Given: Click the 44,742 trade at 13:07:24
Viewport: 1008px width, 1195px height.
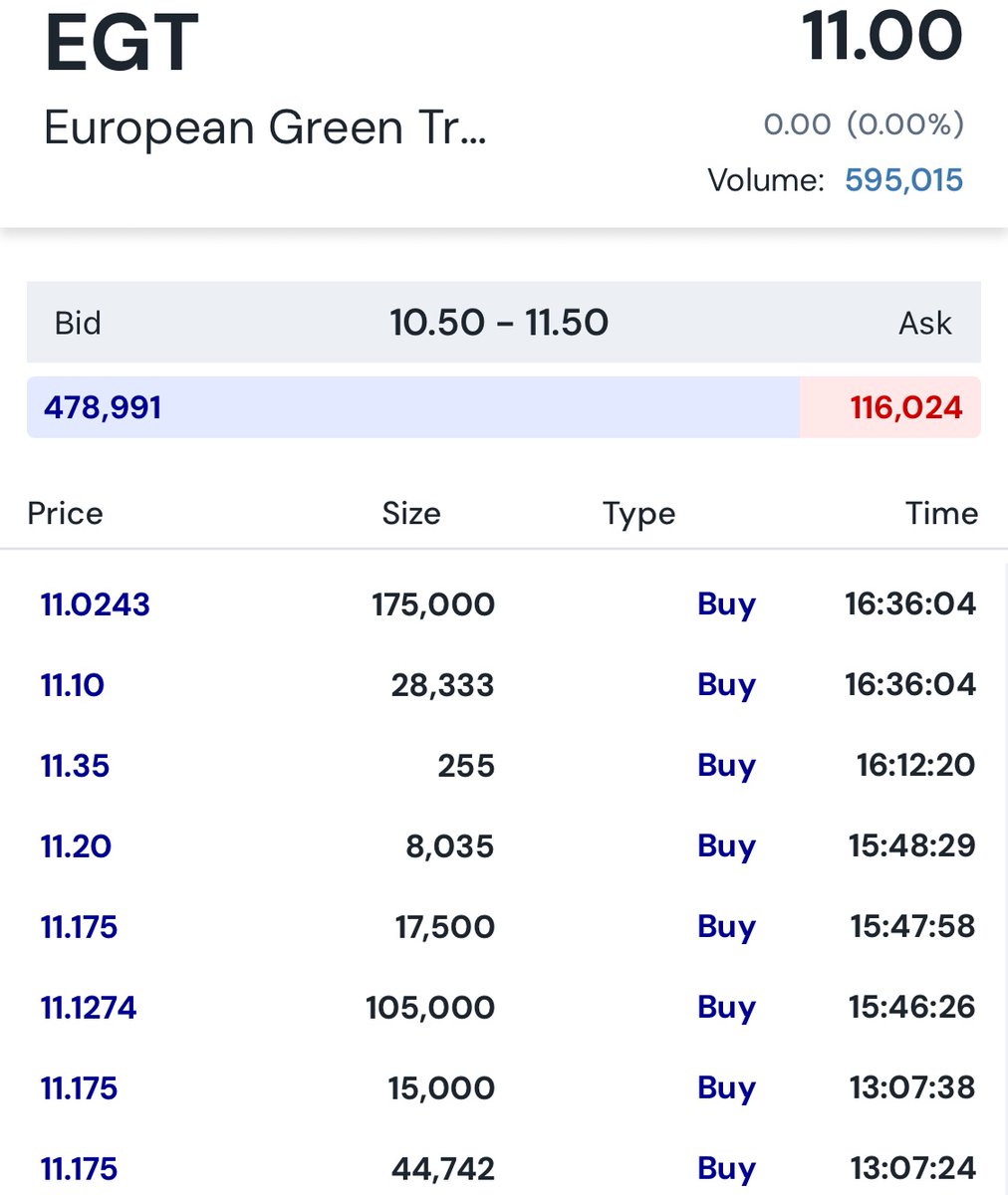Looking at the screenshot, I should click(504, 1169).
